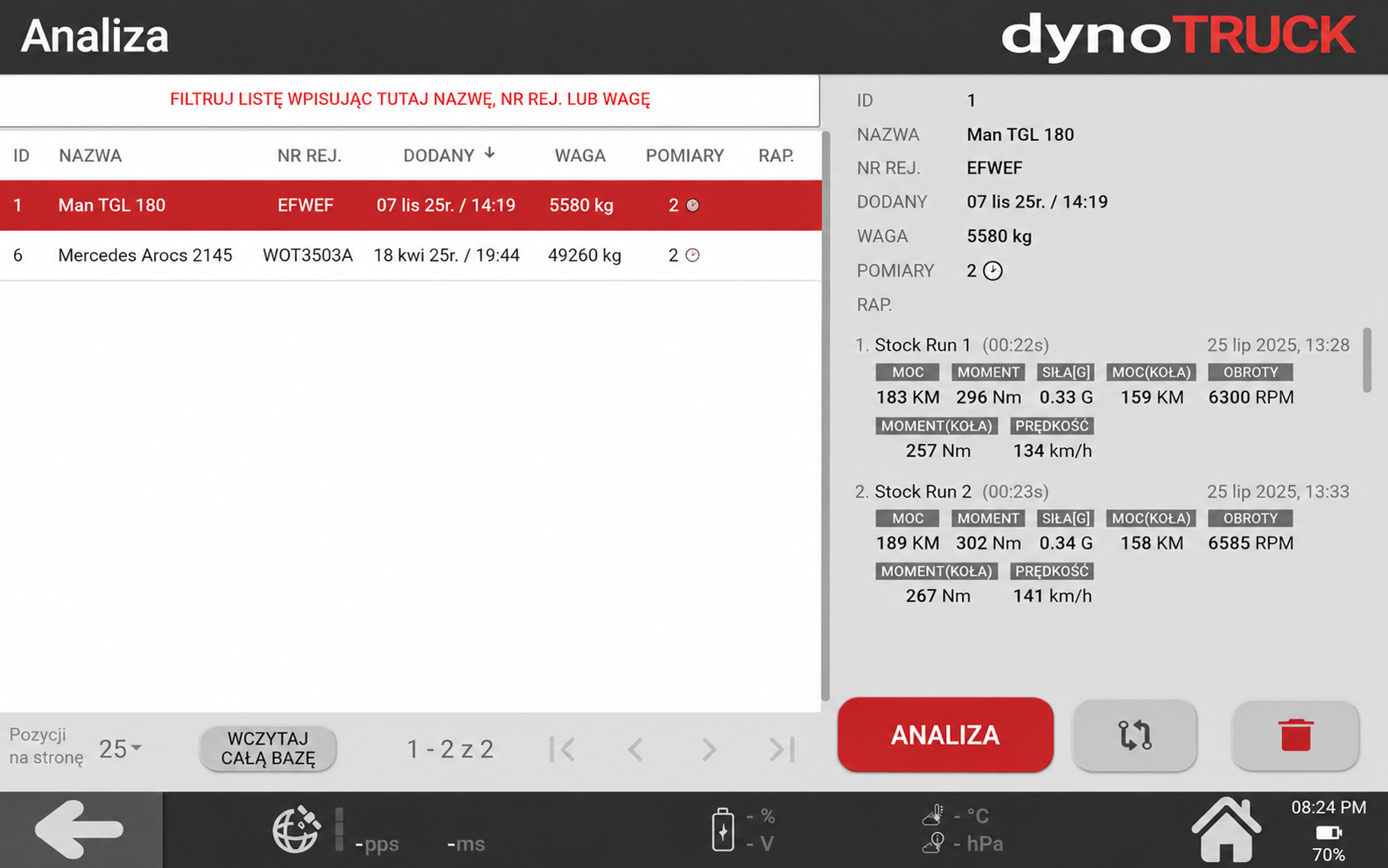Click the dynoTRUCK logo
Screen dimensions: 1388x868
click(x=1178, y=37)
